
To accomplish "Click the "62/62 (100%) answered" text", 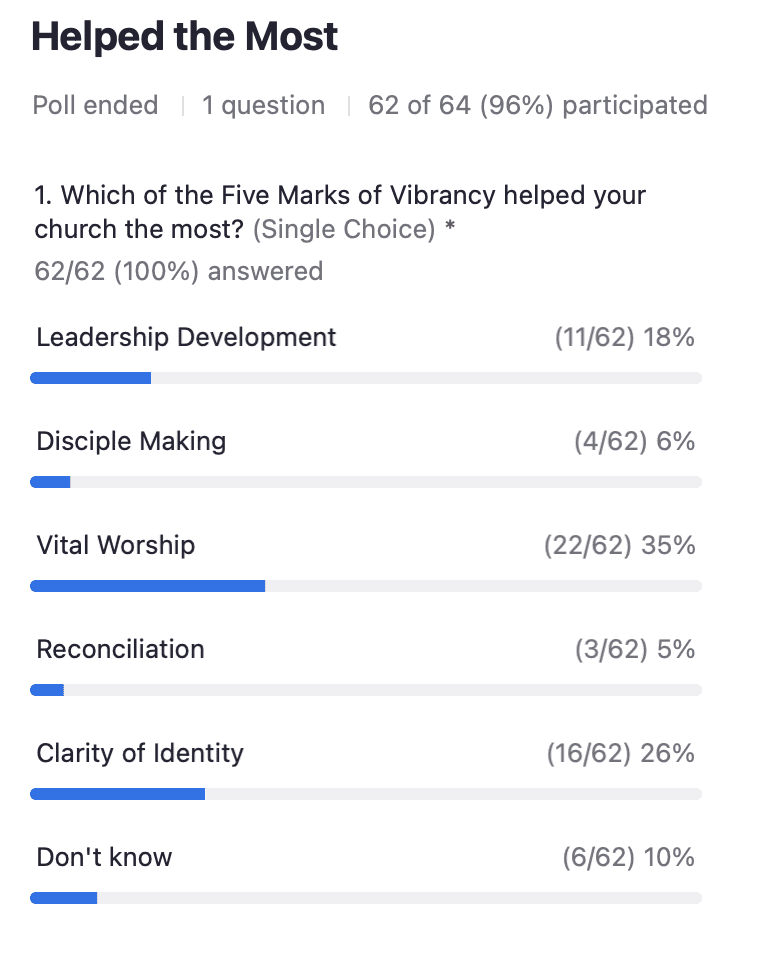I will tap(179, 271).
